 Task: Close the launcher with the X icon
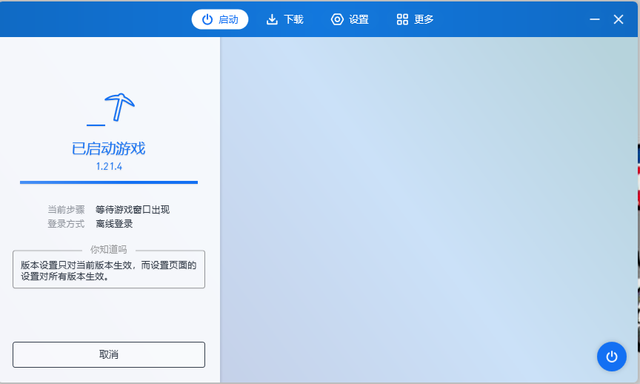point(618,19)
